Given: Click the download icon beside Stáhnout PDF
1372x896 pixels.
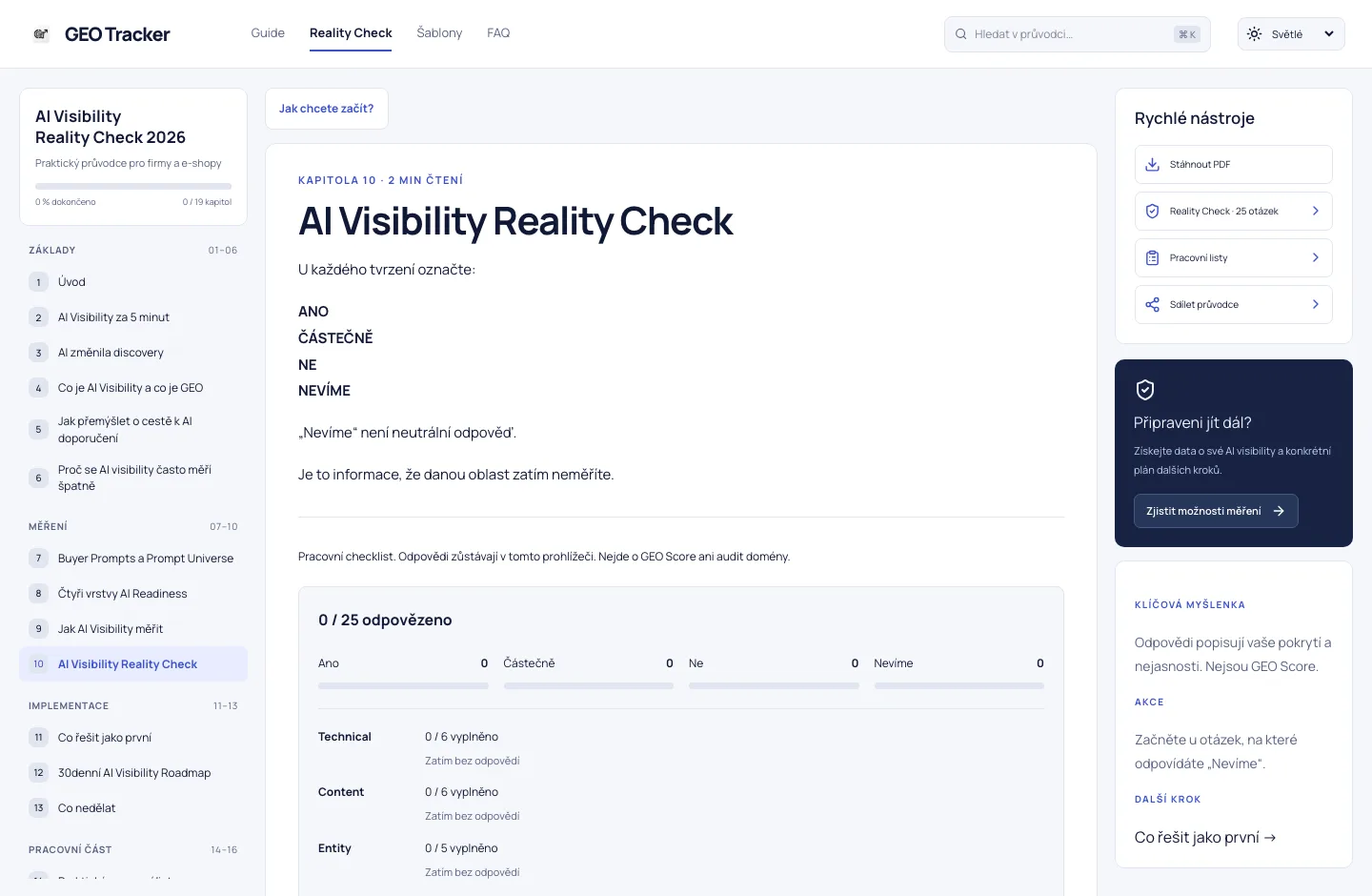Looking at the screenshot, I should pos(1152,164).
